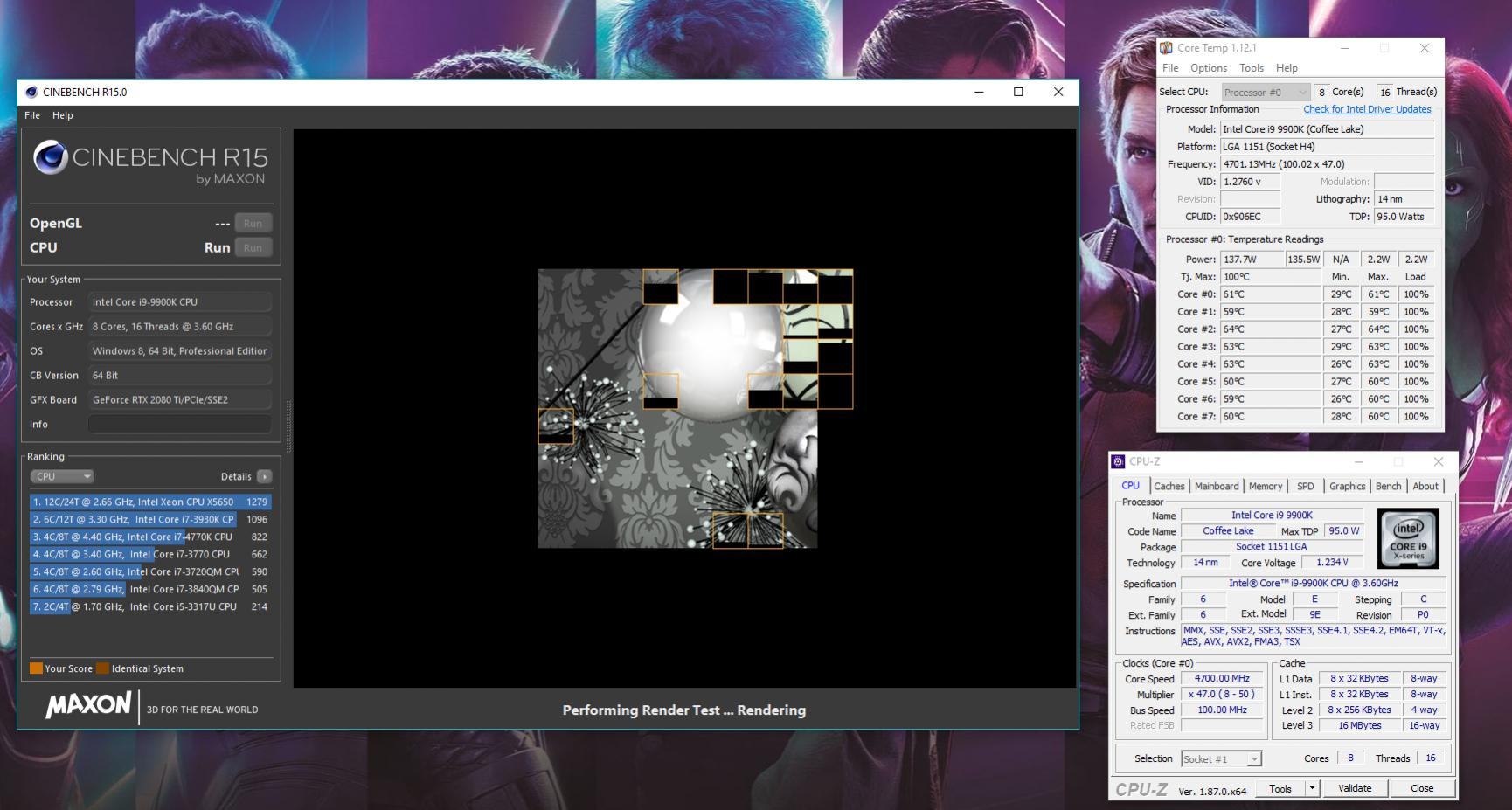Select the Intel Core i7-3930K ranking row

(150, 519)
